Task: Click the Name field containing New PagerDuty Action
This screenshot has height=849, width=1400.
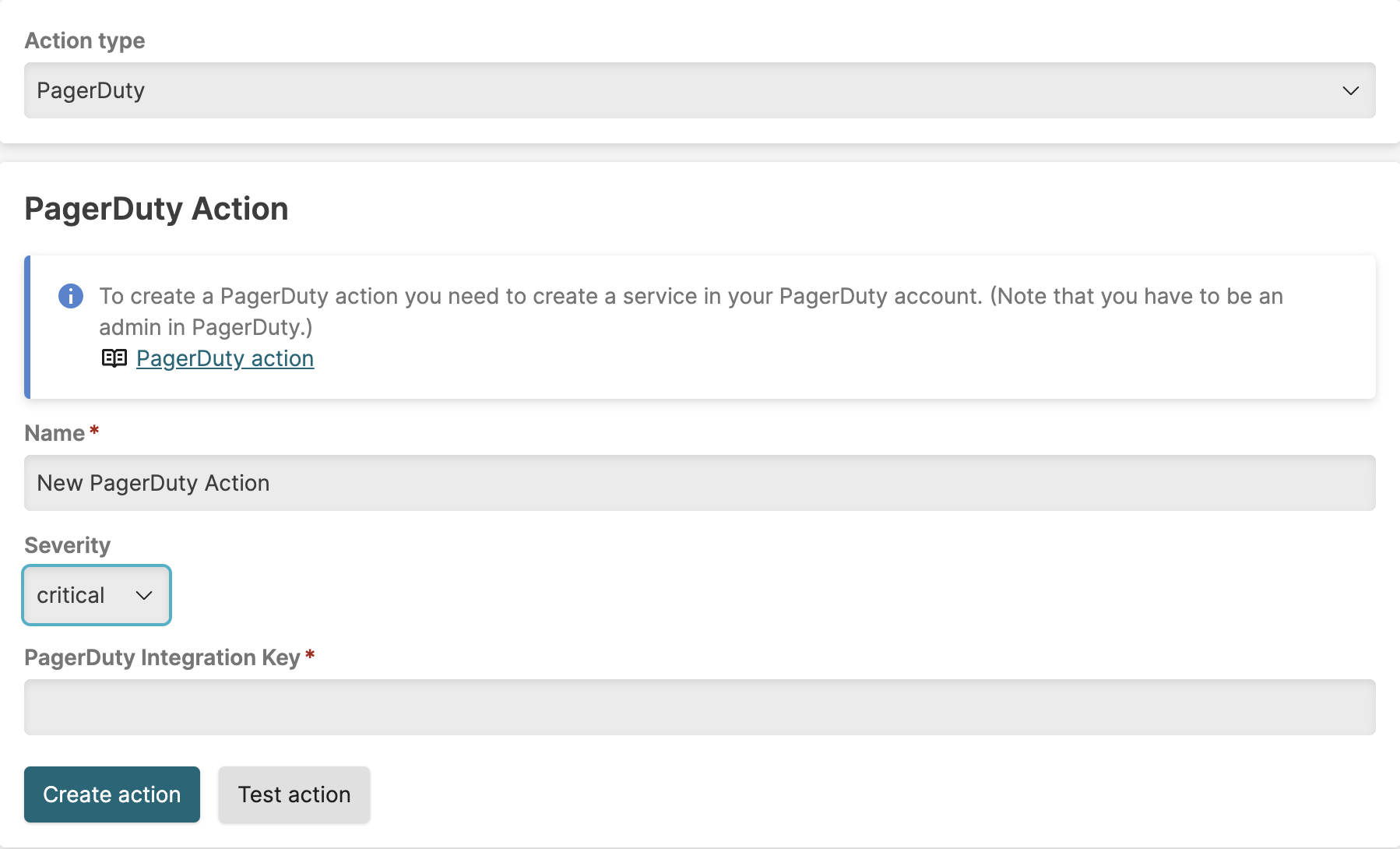Action: (699, 483)
